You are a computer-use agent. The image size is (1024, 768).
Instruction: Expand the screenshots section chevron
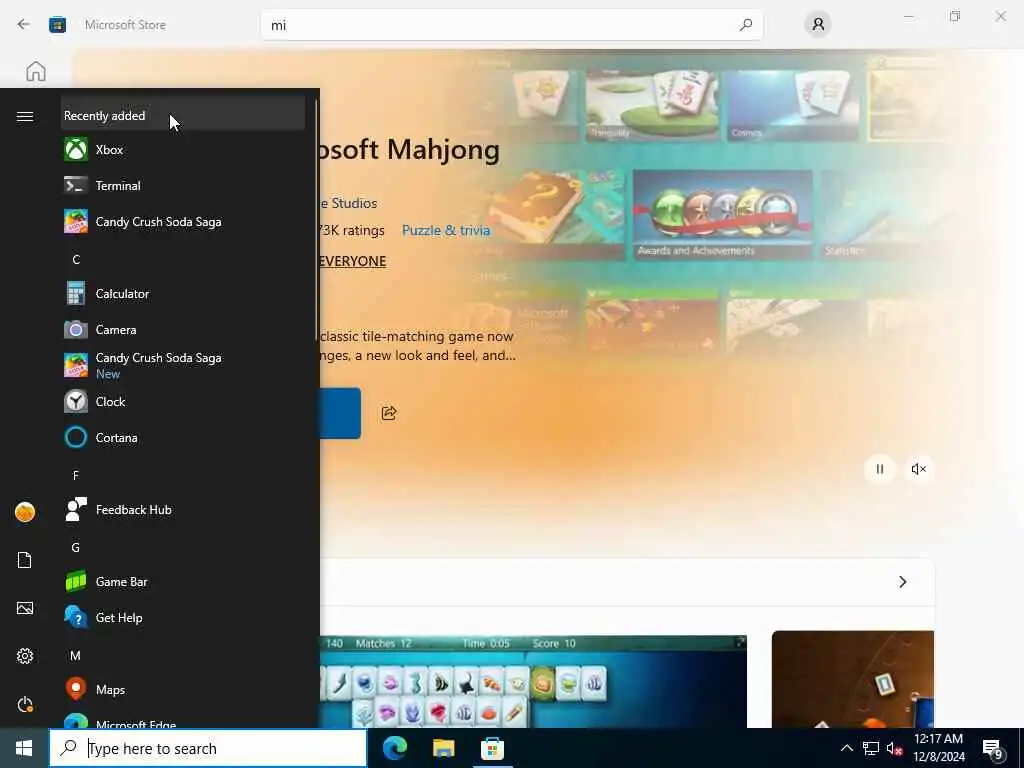pos(903,582)
